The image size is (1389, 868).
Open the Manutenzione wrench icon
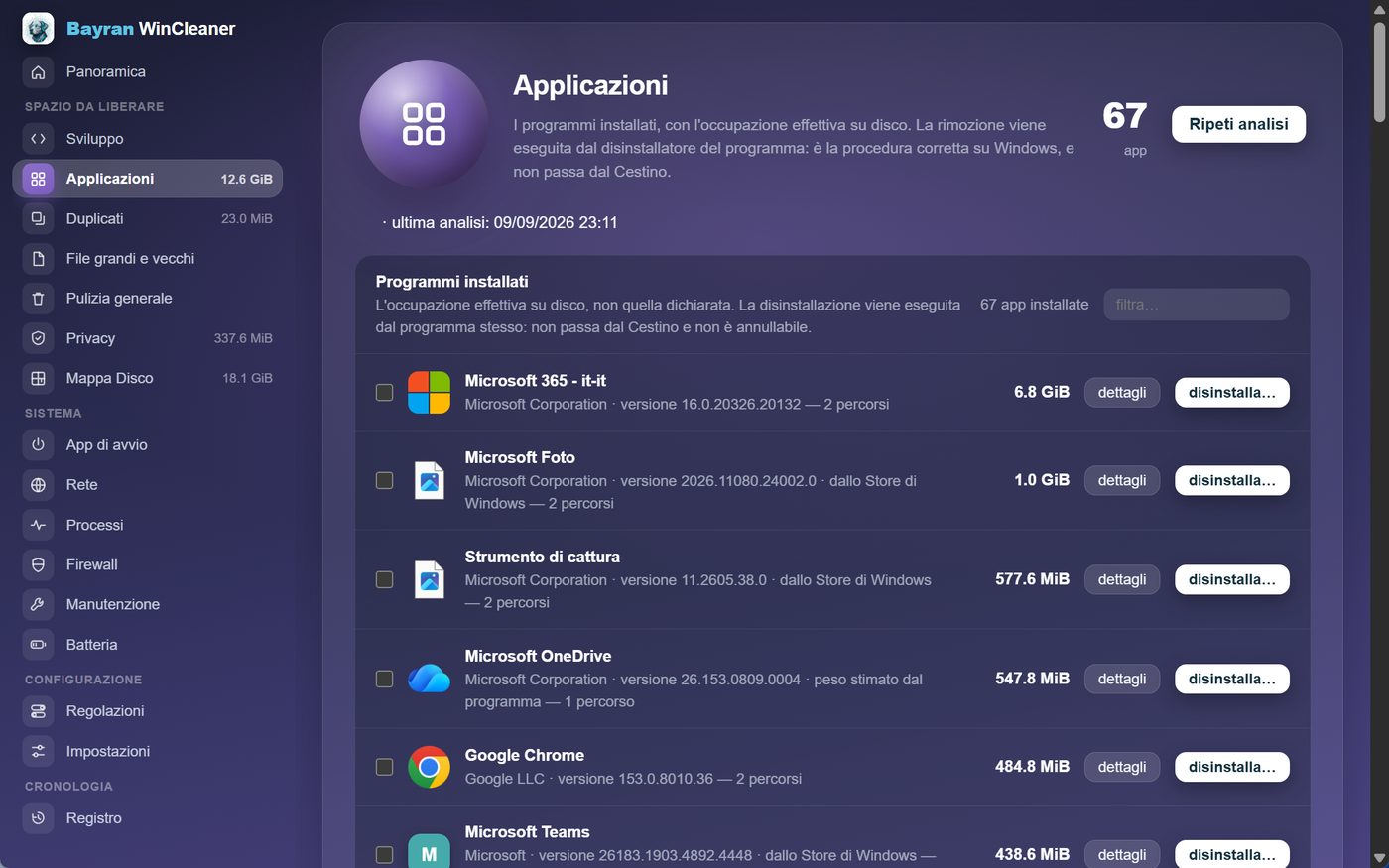(x=38, y=604)
